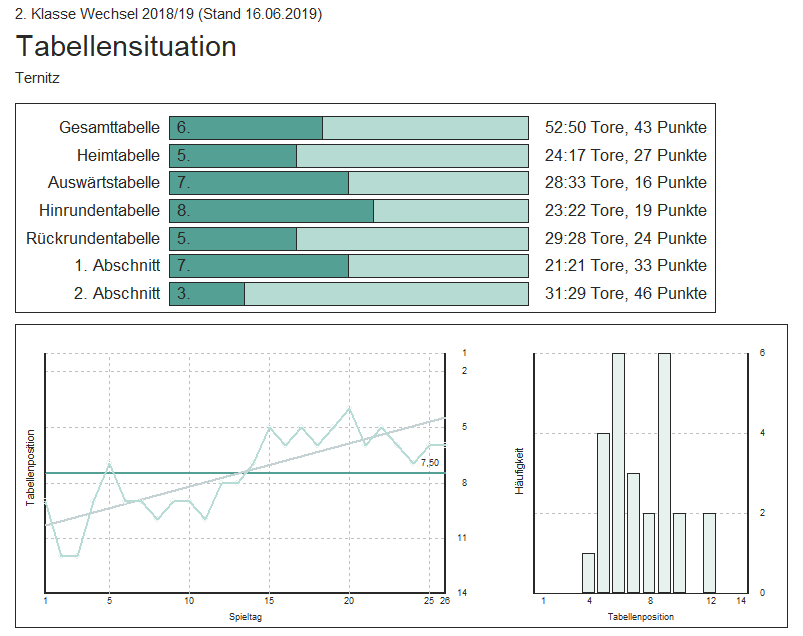Select the '31:29 Tore, 46 Punkte' stat

click(x=625, y=294)
